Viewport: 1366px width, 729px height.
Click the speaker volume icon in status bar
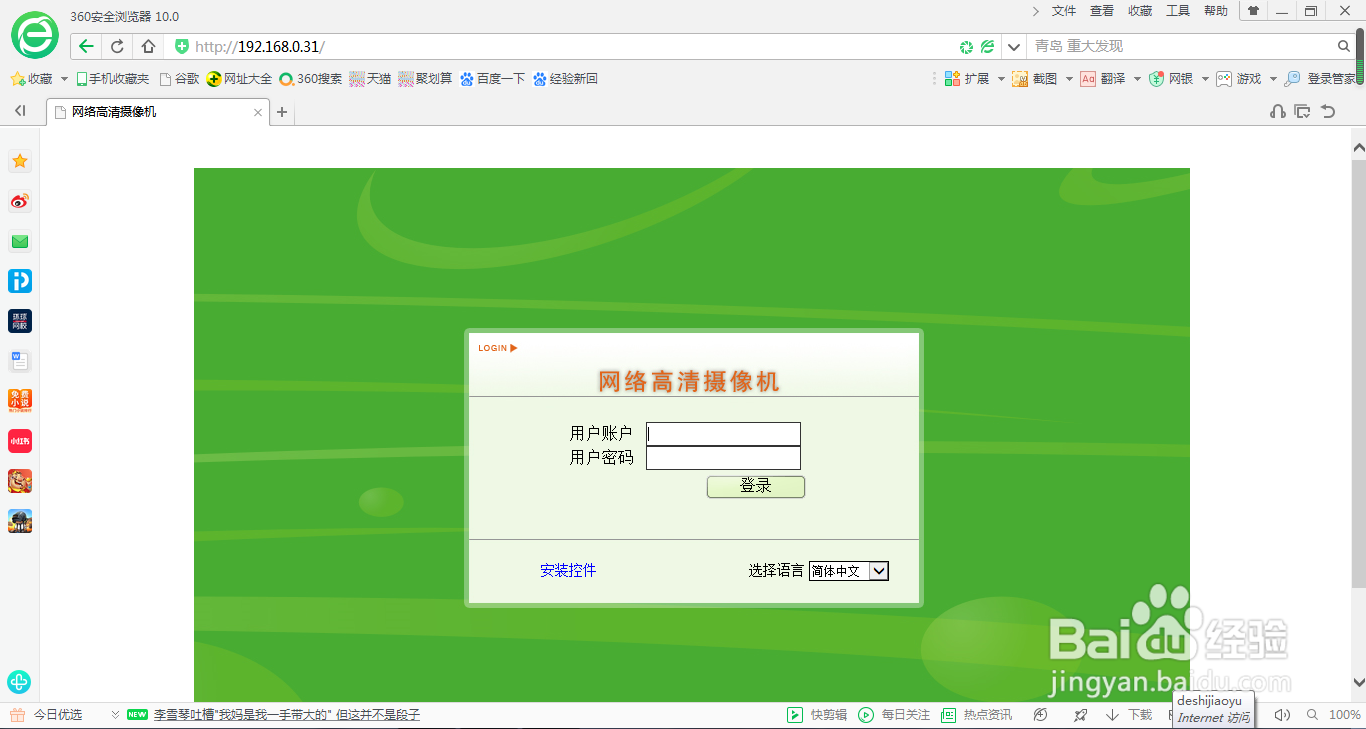[x=1282, y=714]
